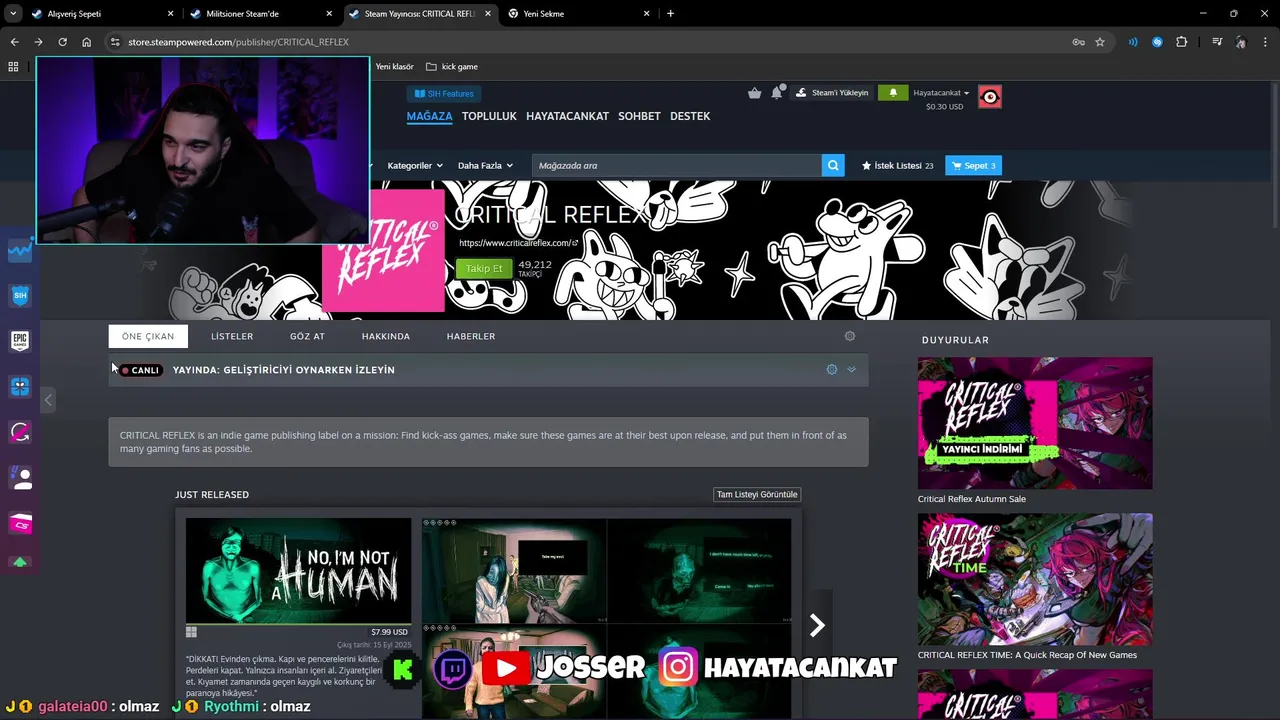Open the password key icon in the address bar
Viewport: 1280px width, 720px height.
[x=1078, y=42]
